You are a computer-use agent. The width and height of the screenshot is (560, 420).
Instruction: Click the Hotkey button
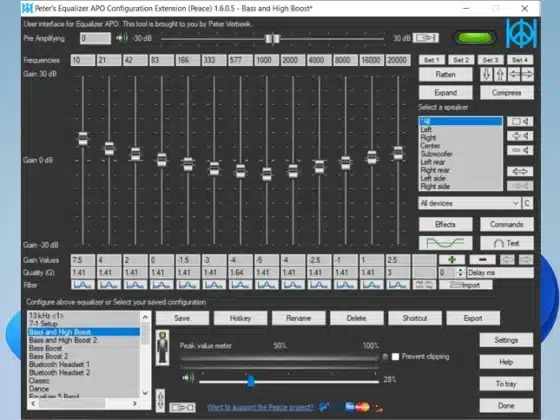240,318
